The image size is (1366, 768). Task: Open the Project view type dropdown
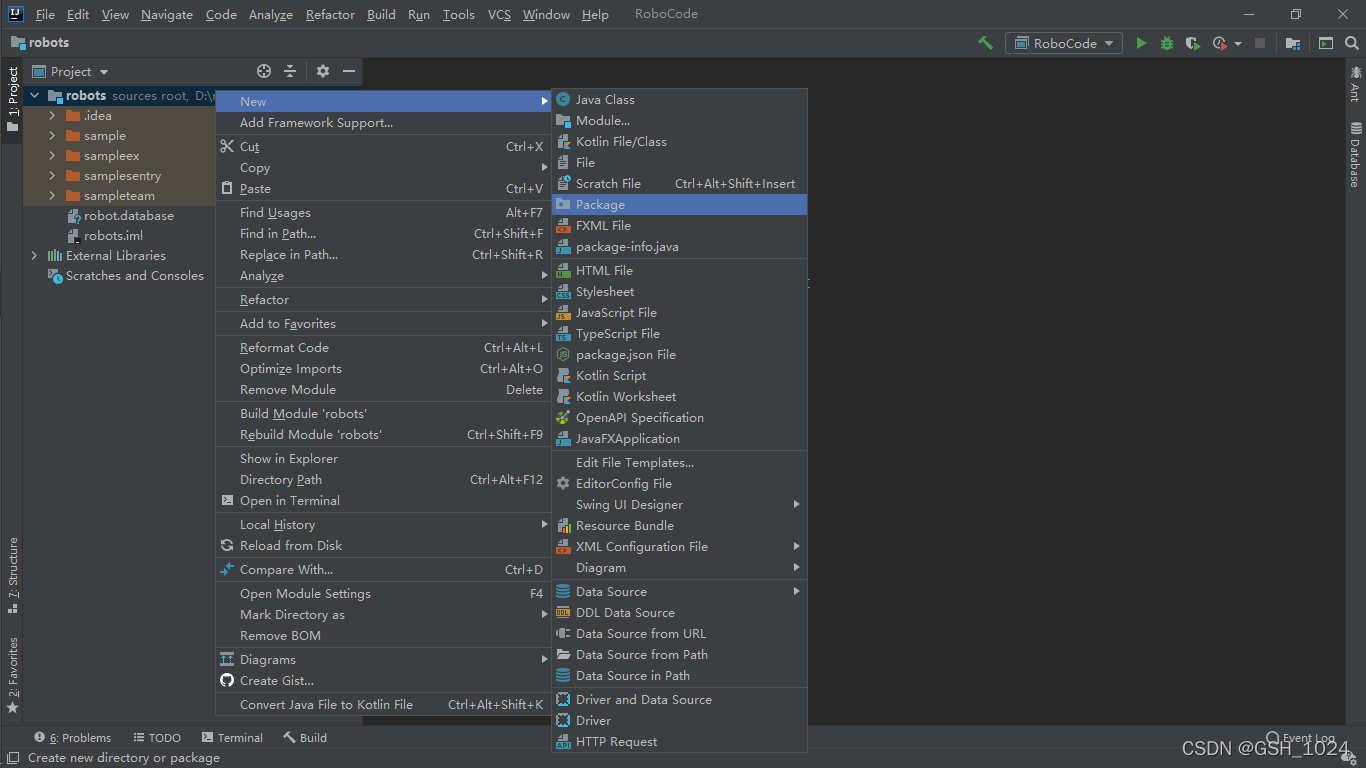point(70,71)
